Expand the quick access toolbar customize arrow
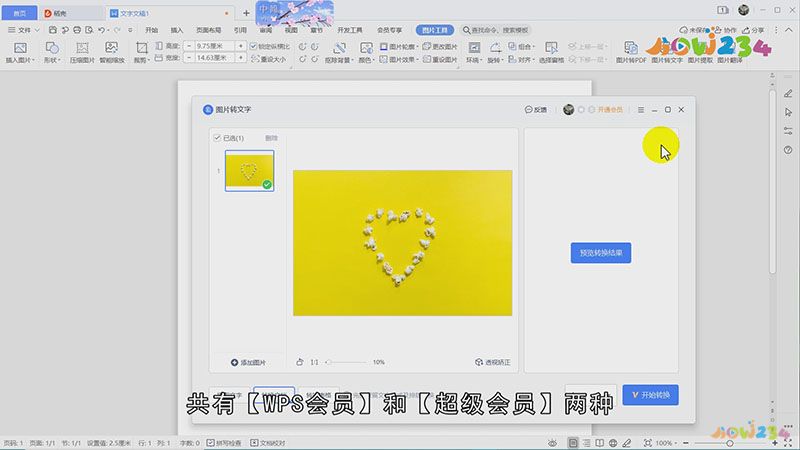The height and width of the screenshot is (450, 800). click(130, 30)
